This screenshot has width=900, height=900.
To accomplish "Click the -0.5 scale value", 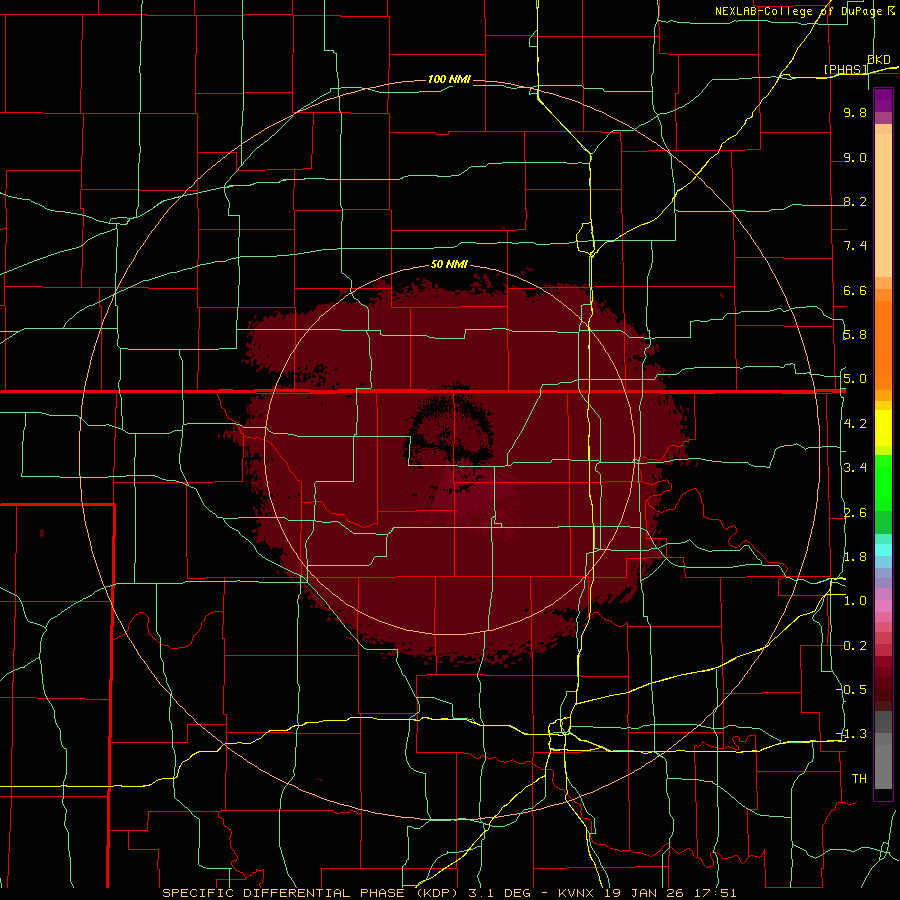I will [851, 690].
